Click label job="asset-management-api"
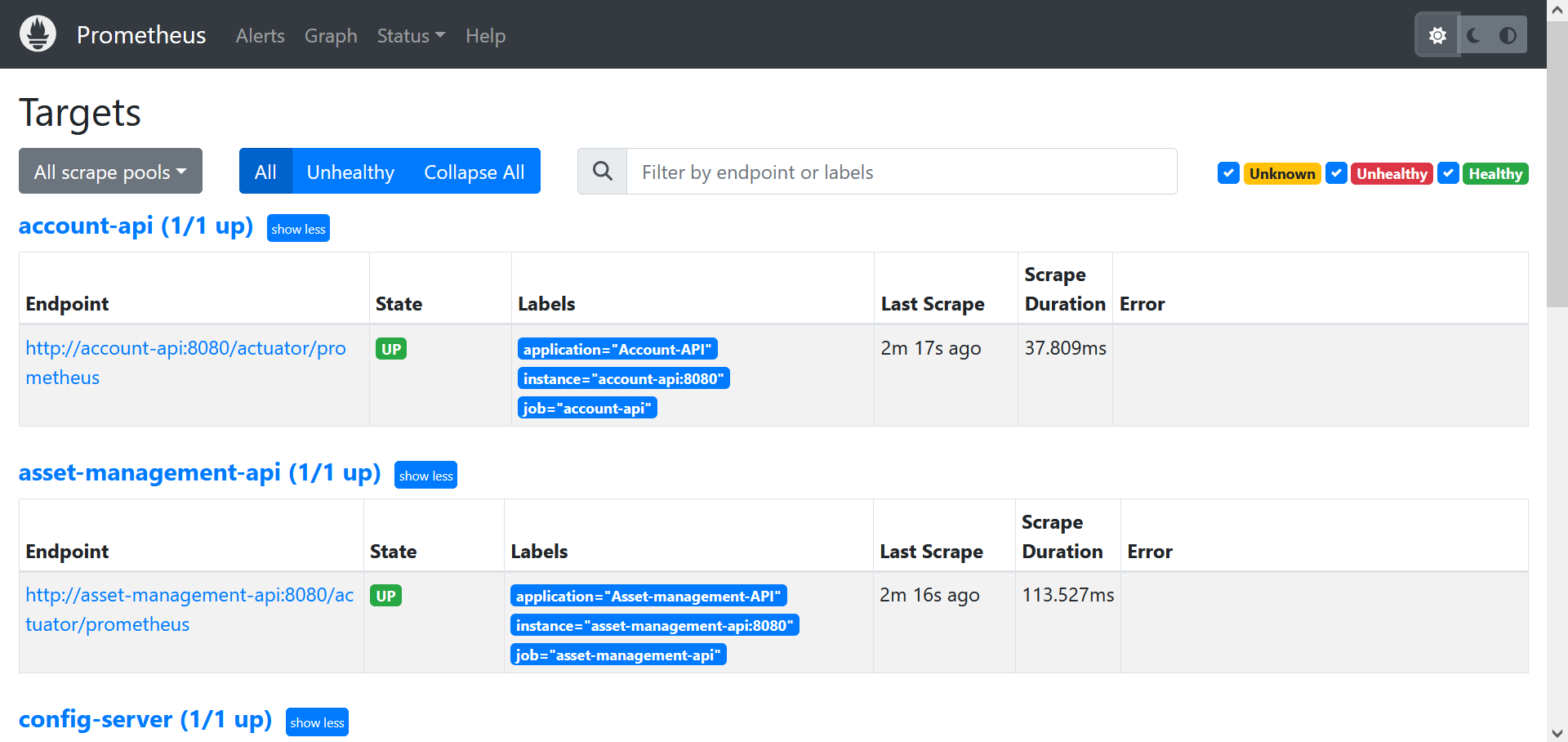The image size is (1568, 742). pyautogui.click(x=618, y=655)
